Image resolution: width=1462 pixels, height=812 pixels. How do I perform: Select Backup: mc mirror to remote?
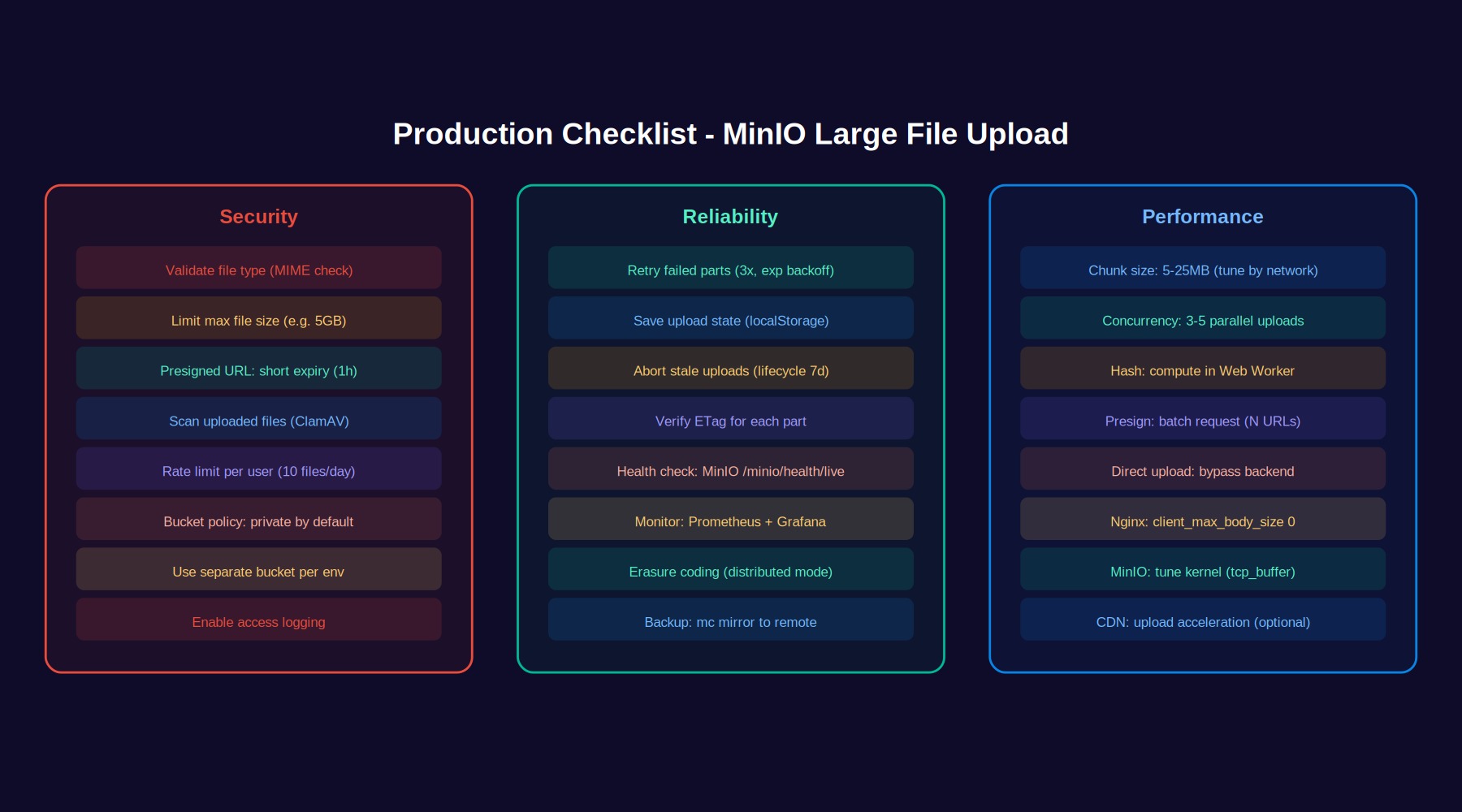click(730, 620)
